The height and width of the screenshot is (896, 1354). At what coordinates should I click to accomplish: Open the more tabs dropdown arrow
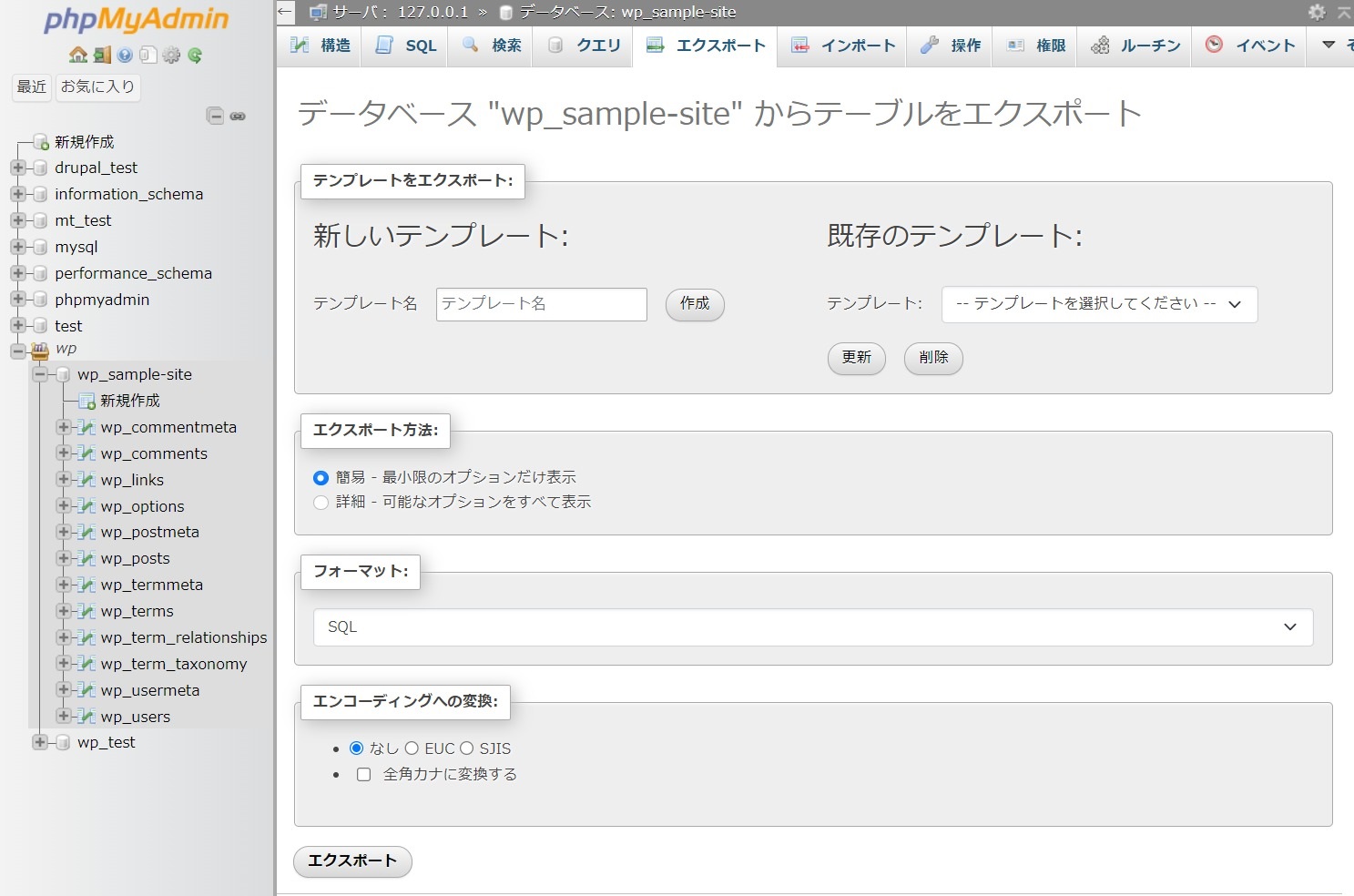point(1329,45)
